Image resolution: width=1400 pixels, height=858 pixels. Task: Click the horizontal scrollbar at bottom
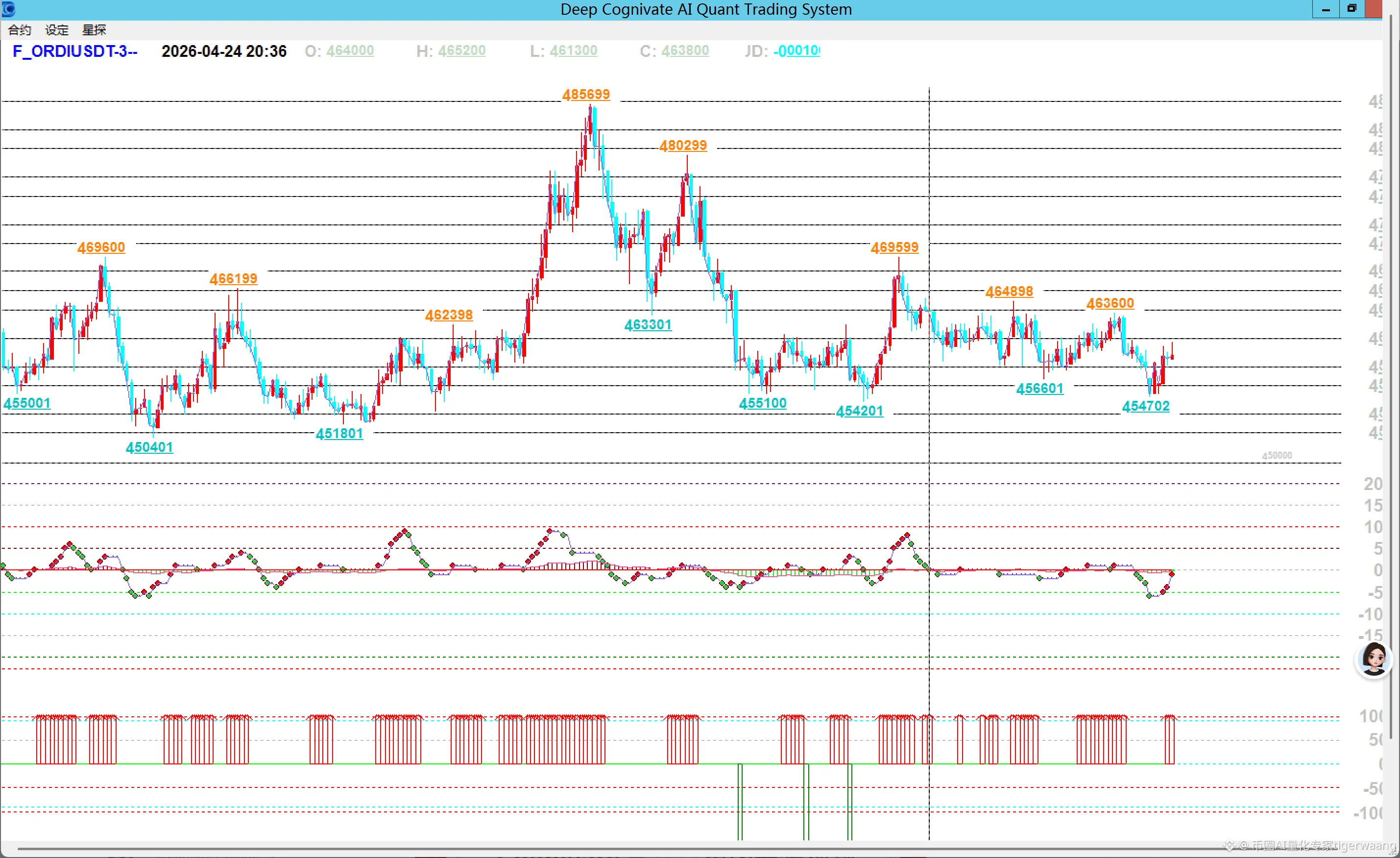[682, 849]
